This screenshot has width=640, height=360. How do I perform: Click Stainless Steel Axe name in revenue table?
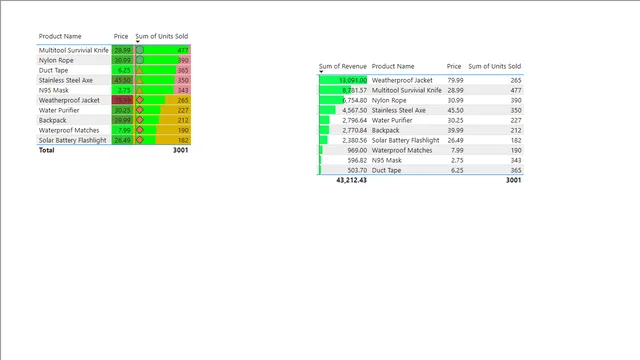click(398, 110)
